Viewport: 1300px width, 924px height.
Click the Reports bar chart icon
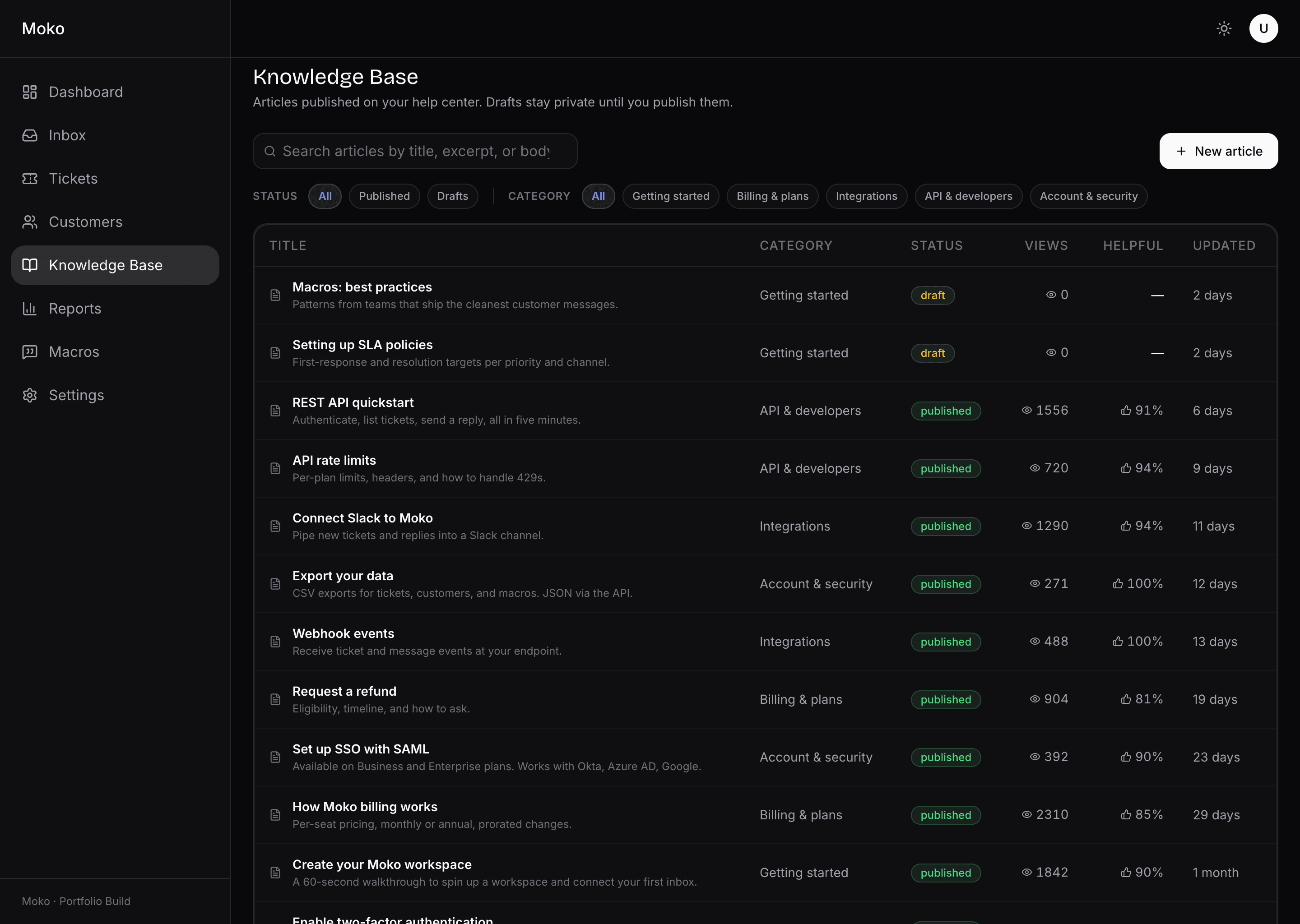tap(30, 309)
